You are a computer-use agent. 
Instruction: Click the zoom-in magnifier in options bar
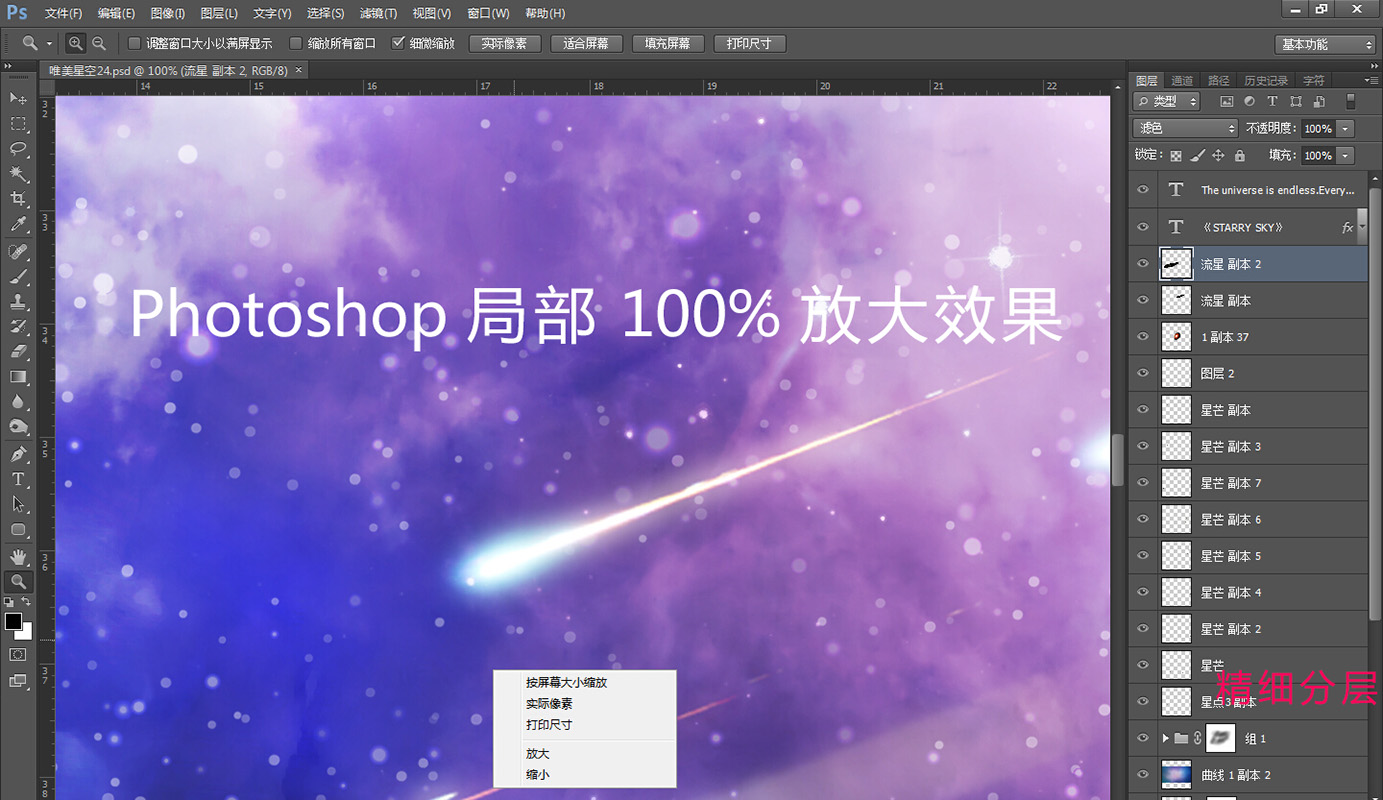[x=76, y=43]
